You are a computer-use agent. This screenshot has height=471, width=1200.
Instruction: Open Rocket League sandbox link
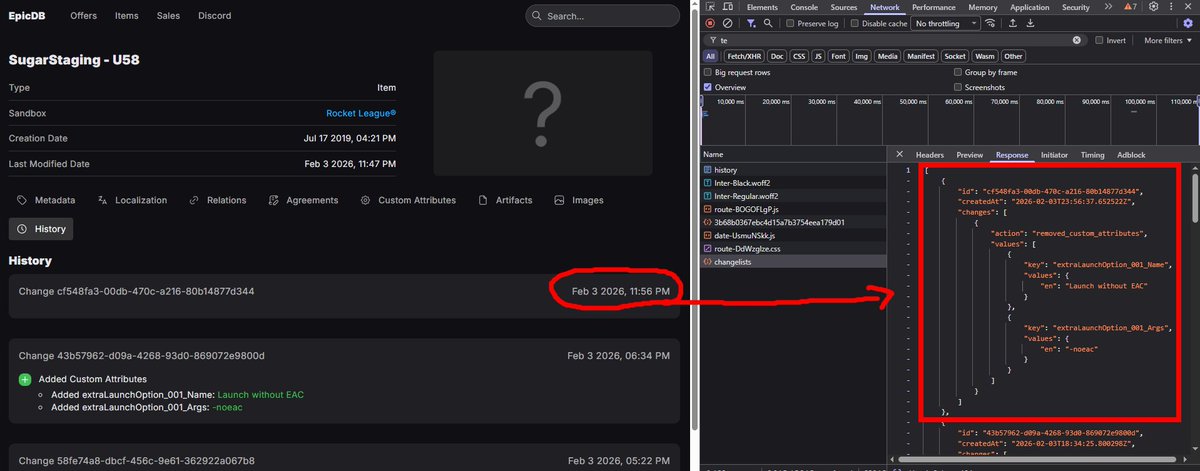pos(361,114)
